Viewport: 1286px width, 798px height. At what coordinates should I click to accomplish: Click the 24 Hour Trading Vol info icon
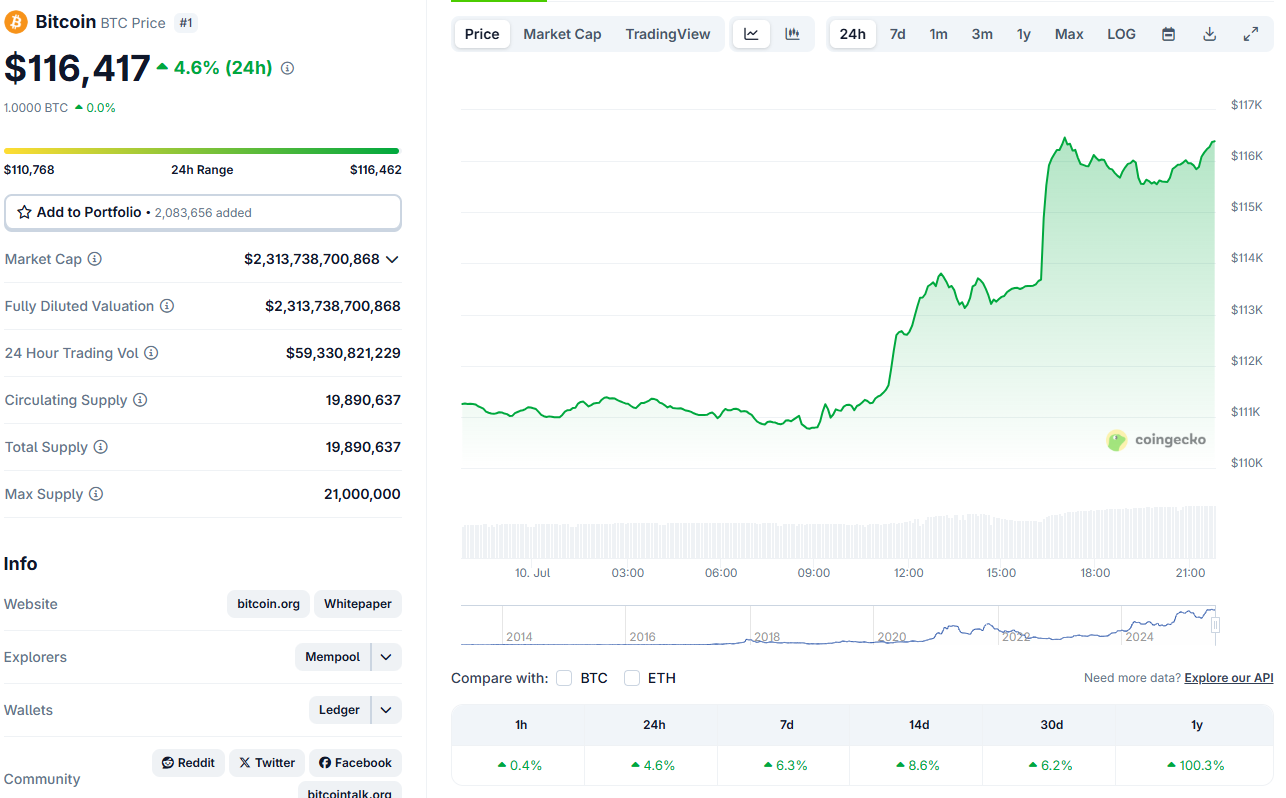(151, 353)
